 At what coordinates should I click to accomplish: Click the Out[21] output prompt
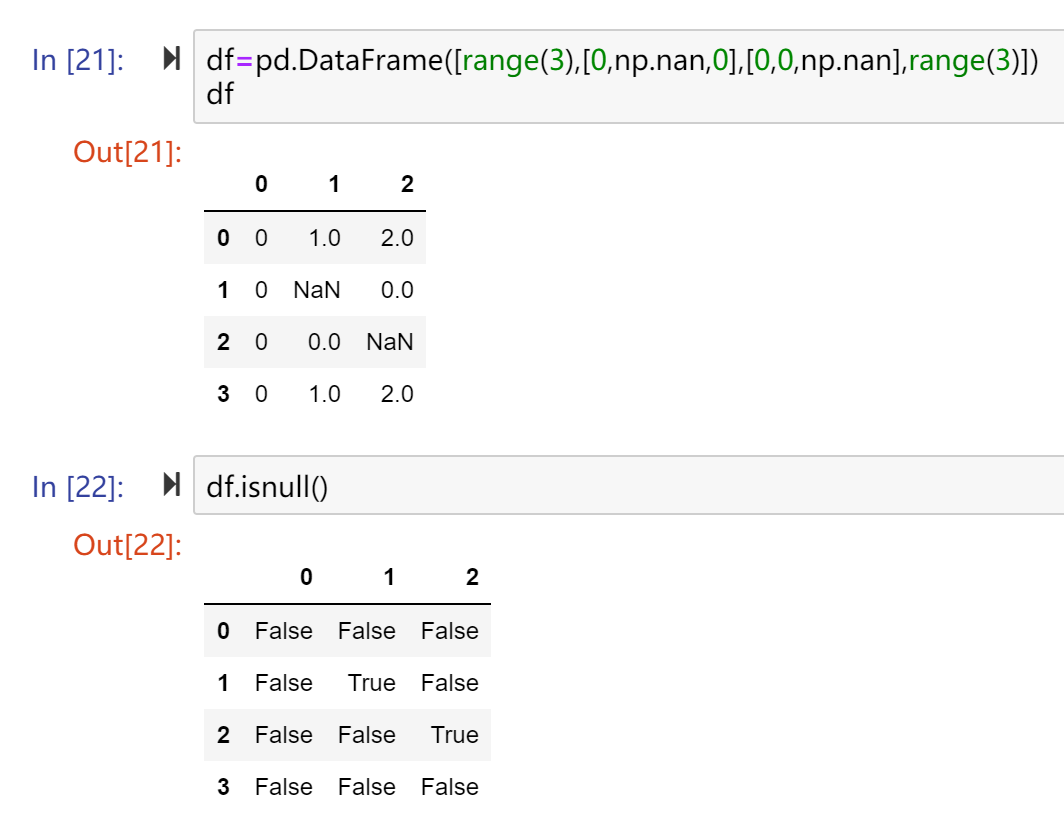click(x=128, y=153)
